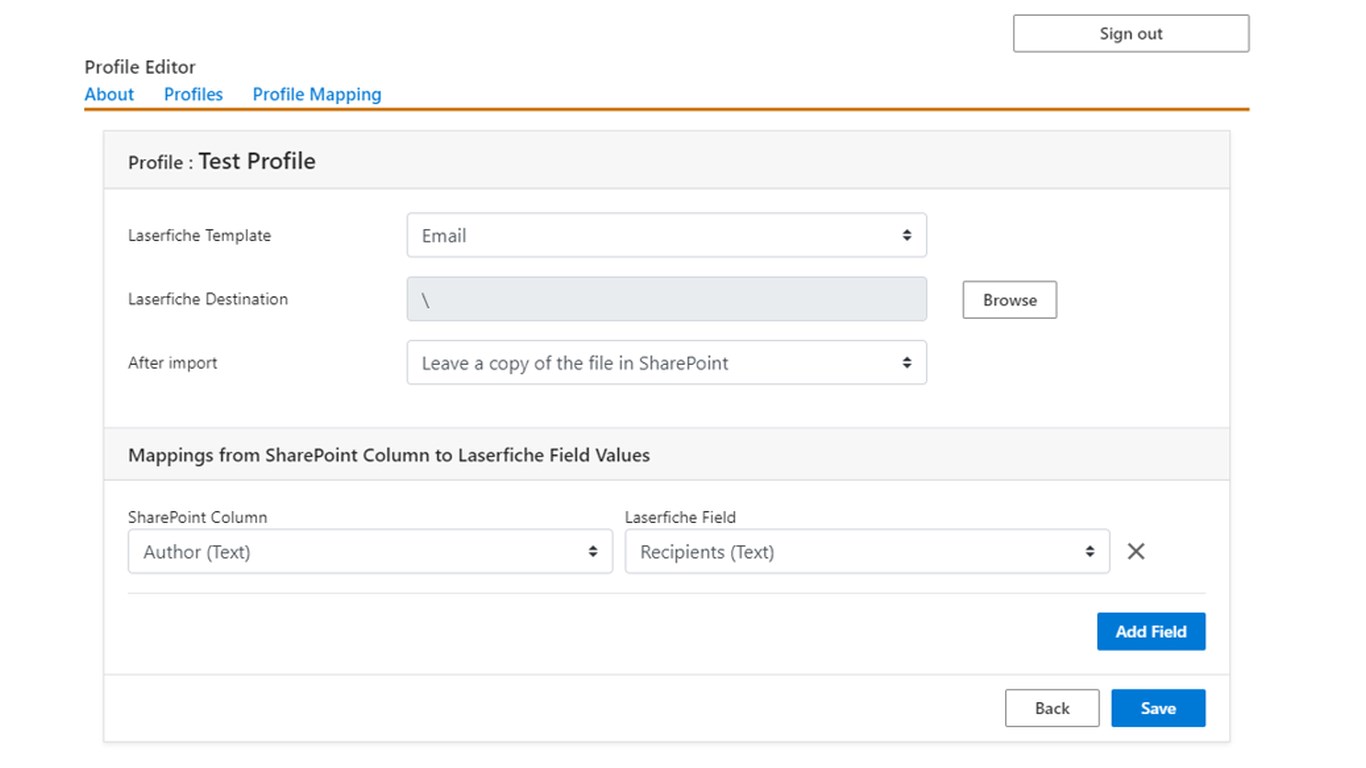This screenshot has width=1366, height=768.
Task: Click the Test Profile heading
Action: (256, 161)
